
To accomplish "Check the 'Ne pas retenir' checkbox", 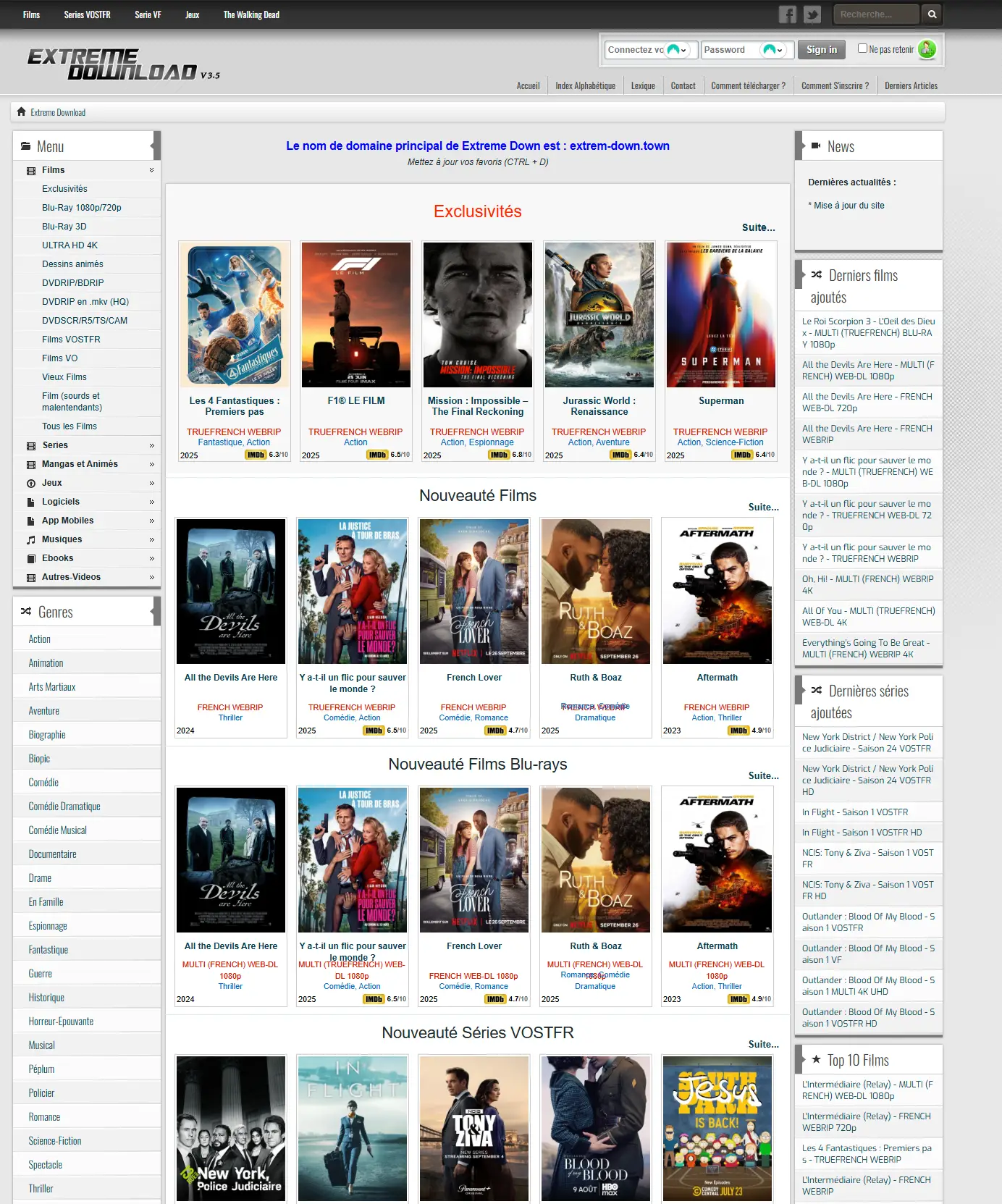I will [862, 49].
